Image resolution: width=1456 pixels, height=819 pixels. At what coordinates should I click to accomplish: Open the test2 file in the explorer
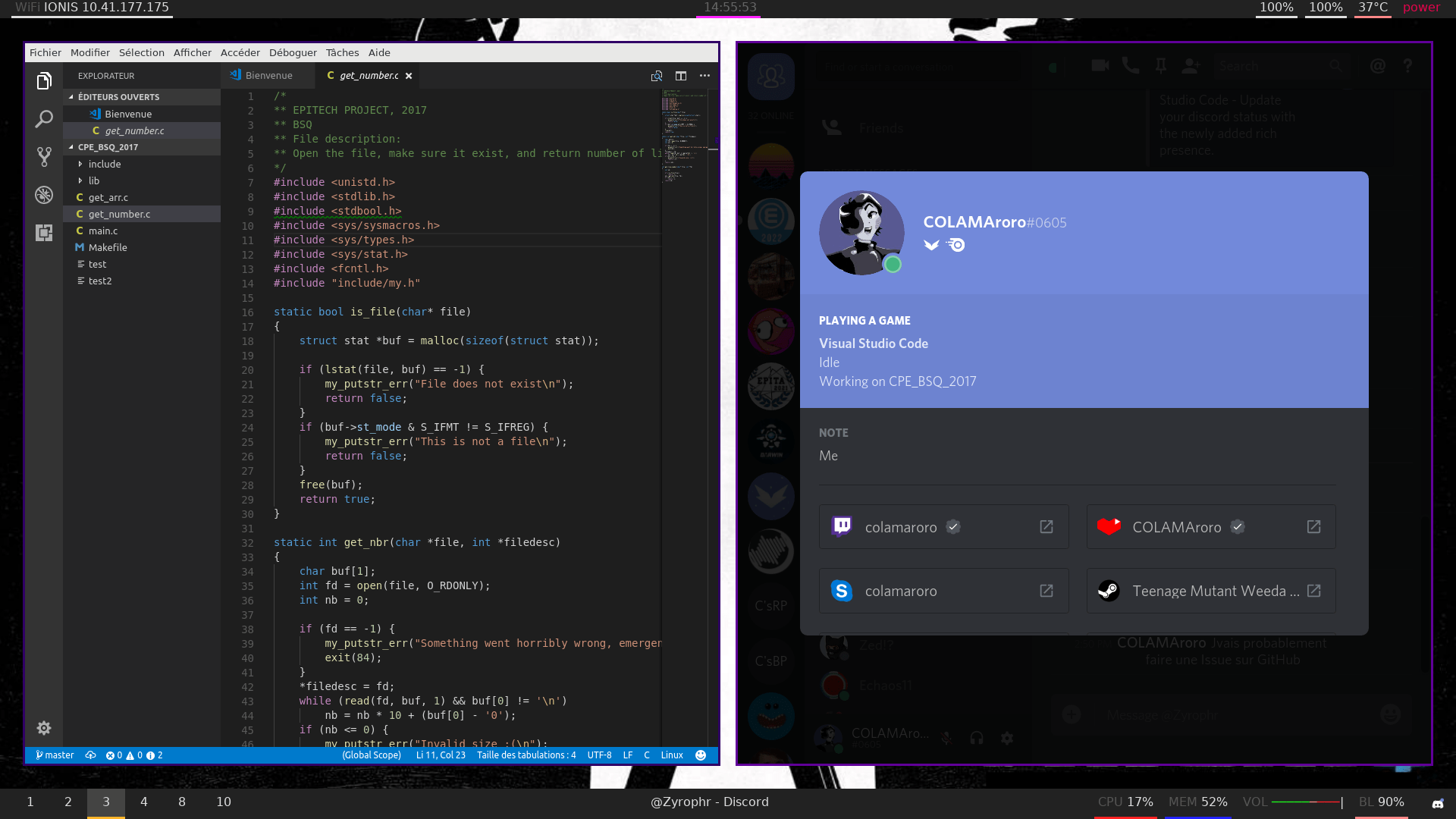pos(142,281)
